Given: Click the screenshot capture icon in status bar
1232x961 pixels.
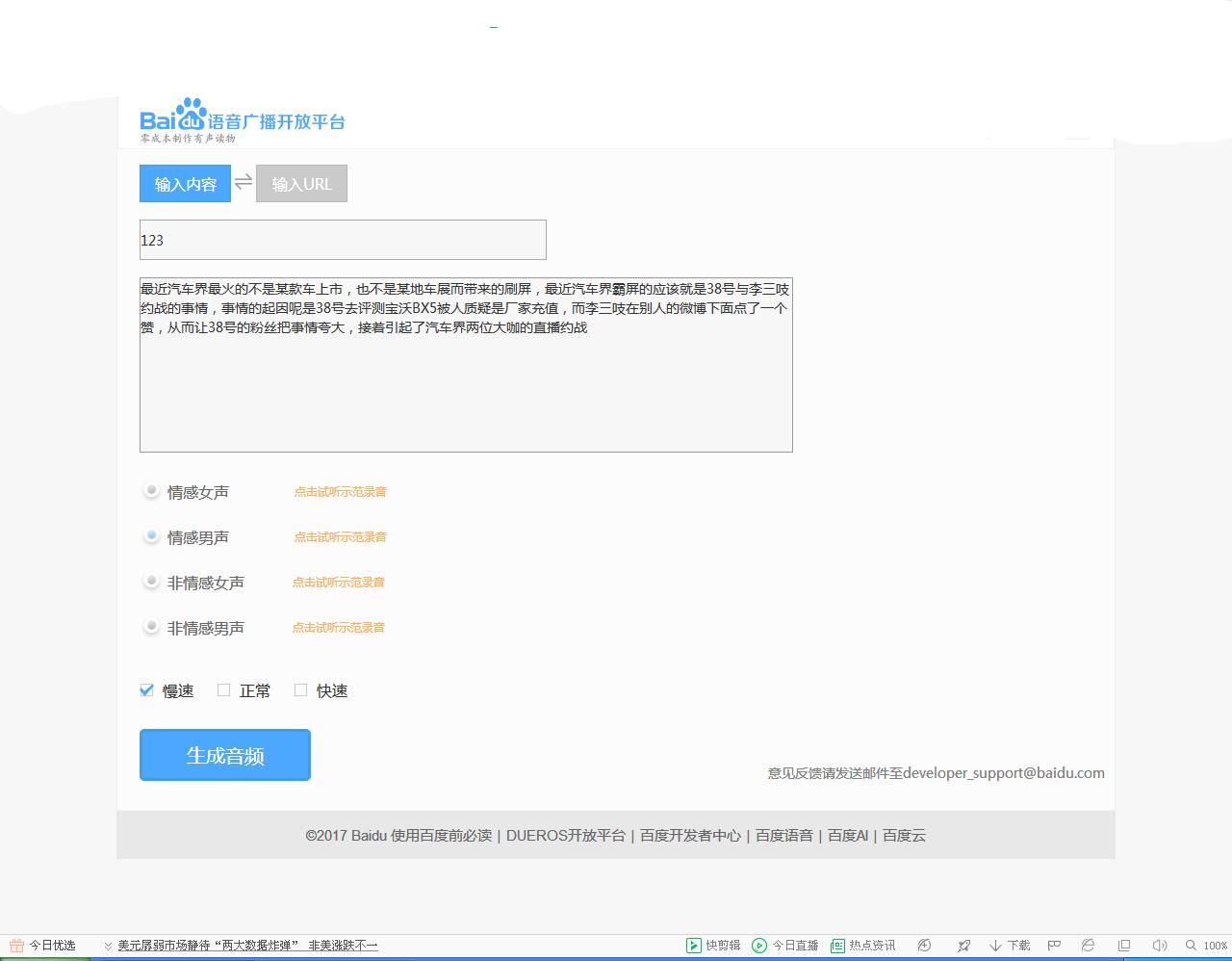Looking at the screenshot, I should pos(922,946).
